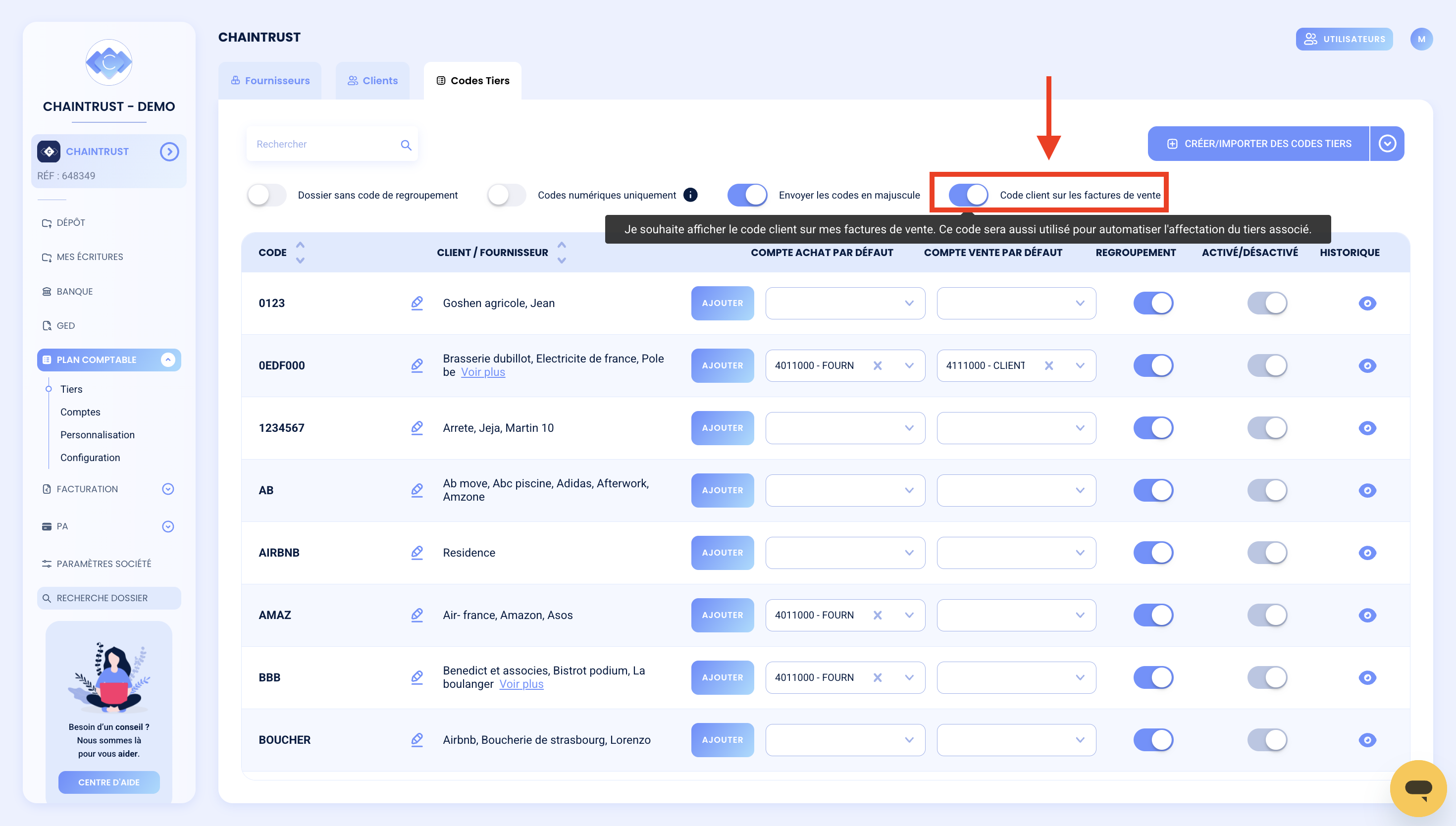Image resolution: width=1456 pixels, height=826 pixels.
Task: Click Créer/Importer des codes tiers button
Action: pos(1258,144)
